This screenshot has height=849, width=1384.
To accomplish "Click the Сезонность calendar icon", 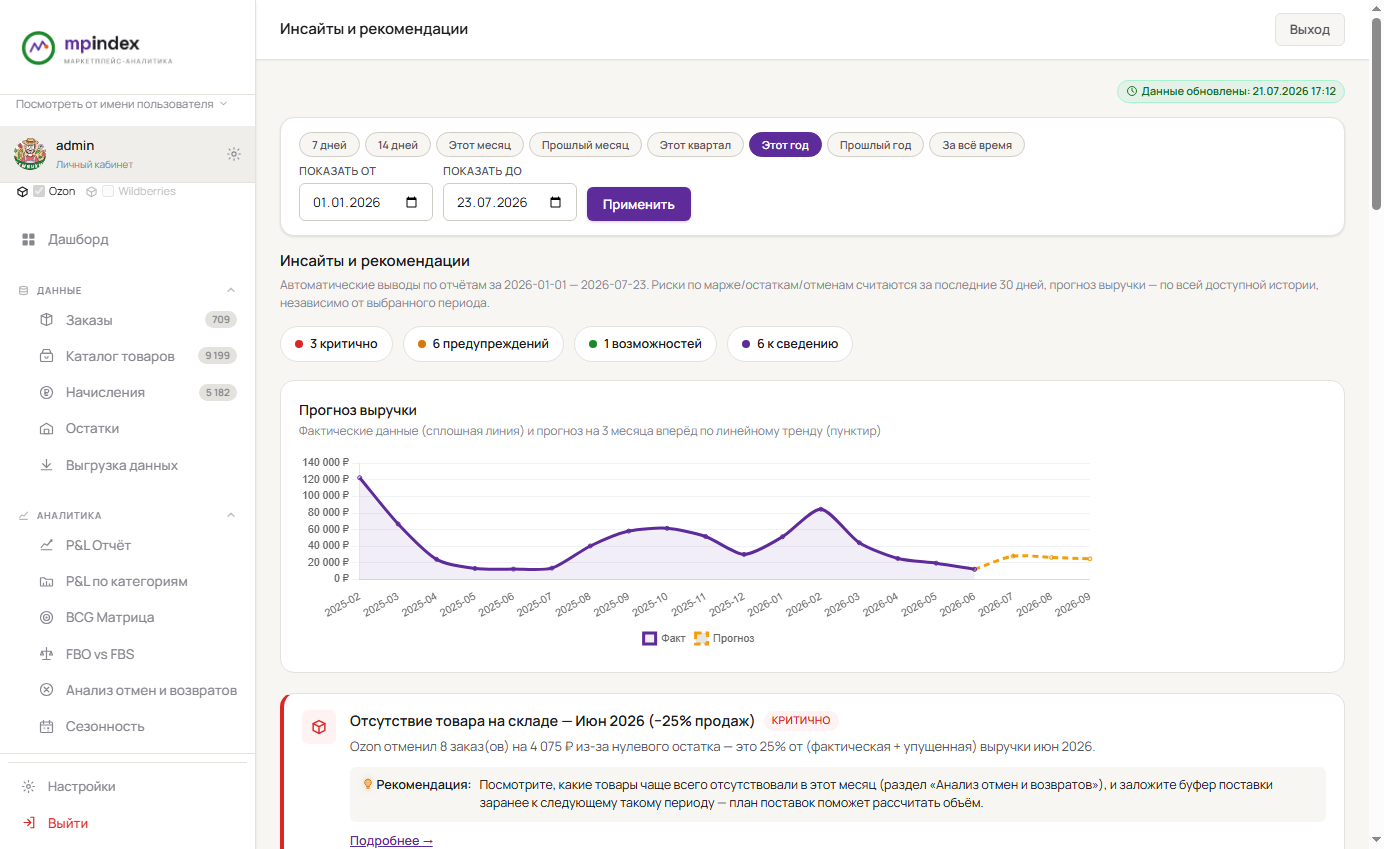I will coord(46,726).
